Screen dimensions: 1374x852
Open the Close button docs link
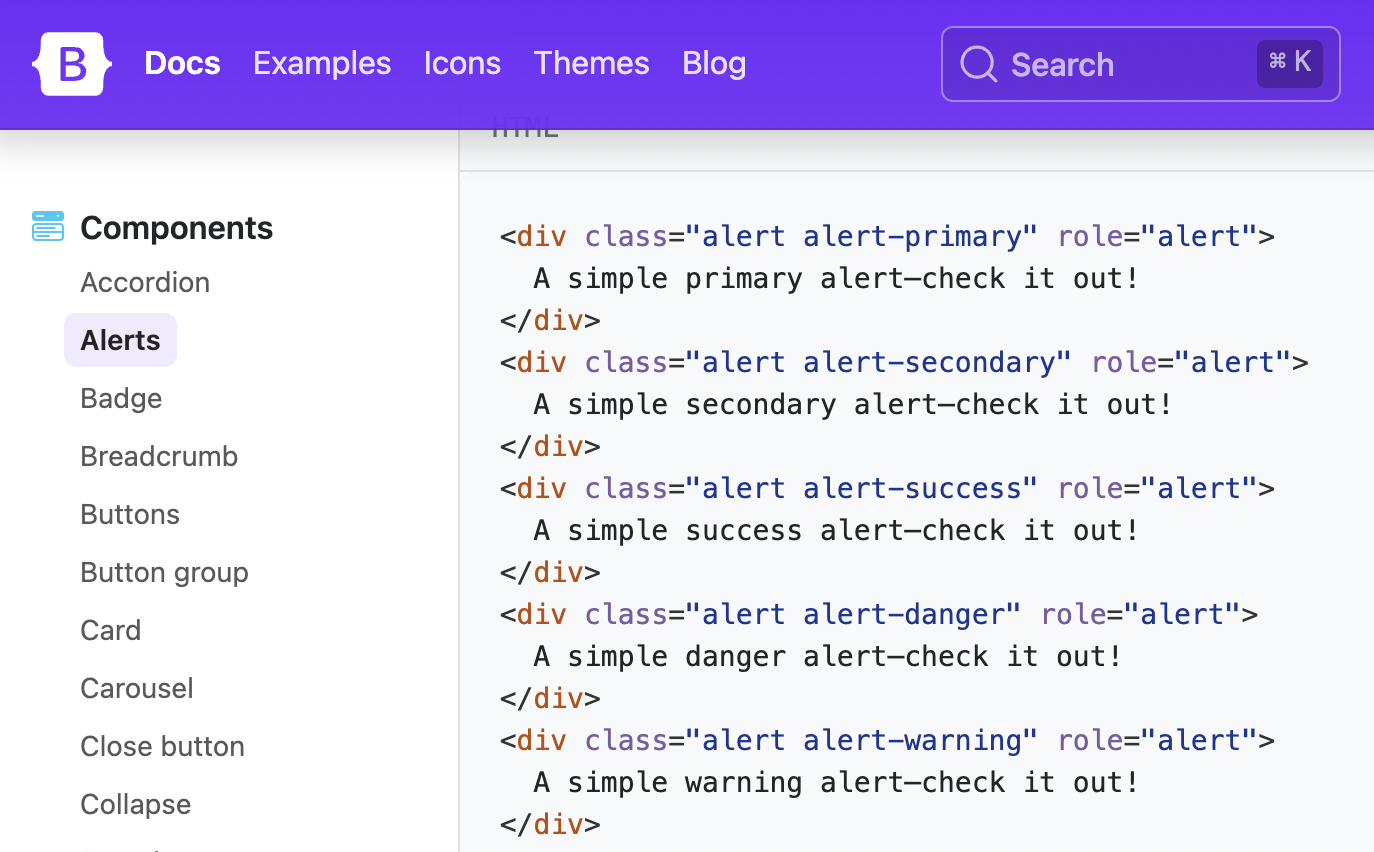[162, 746]
